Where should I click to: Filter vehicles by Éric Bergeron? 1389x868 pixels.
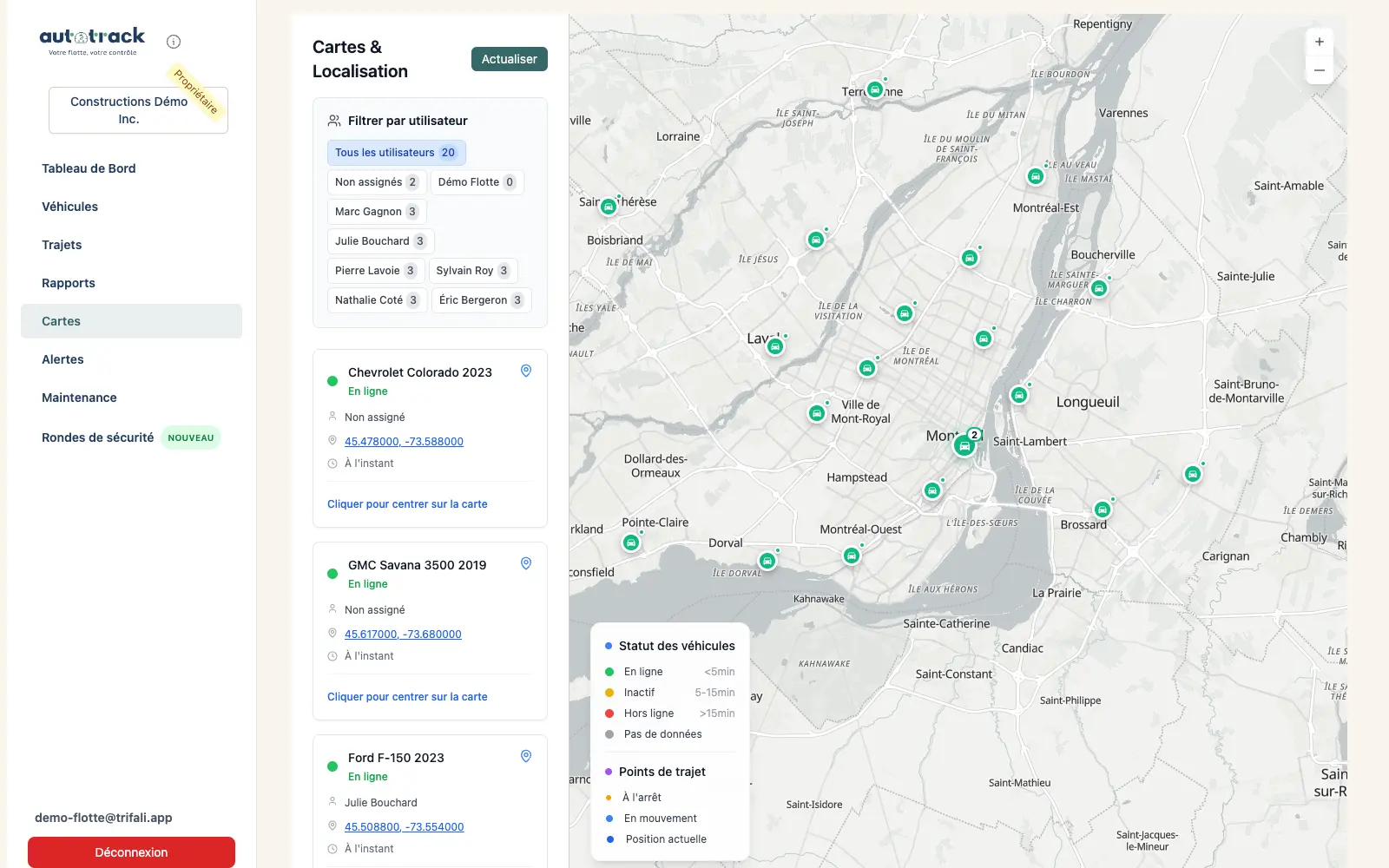tap(481, 300)
